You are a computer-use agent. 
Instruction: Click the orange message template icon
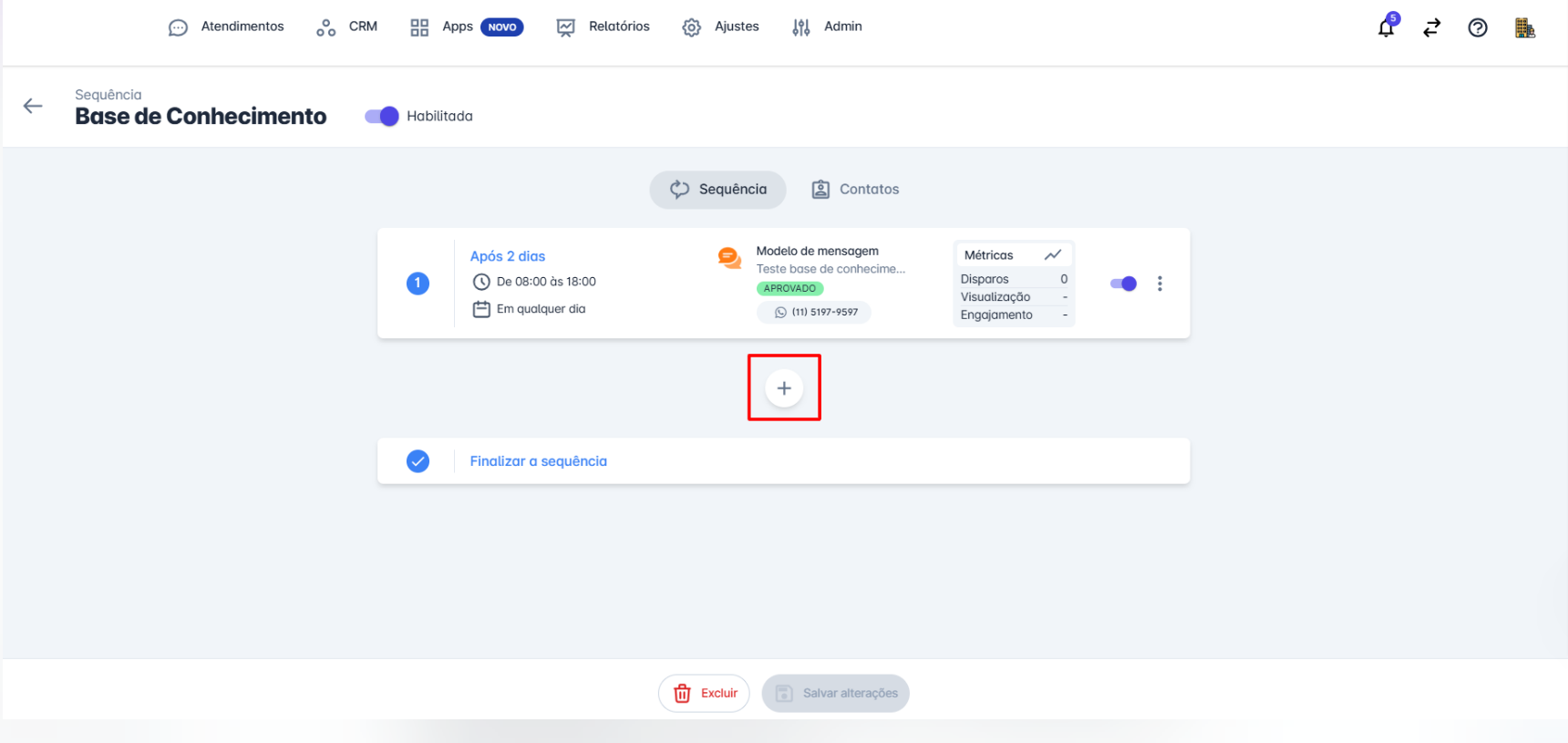coord(729,258)
